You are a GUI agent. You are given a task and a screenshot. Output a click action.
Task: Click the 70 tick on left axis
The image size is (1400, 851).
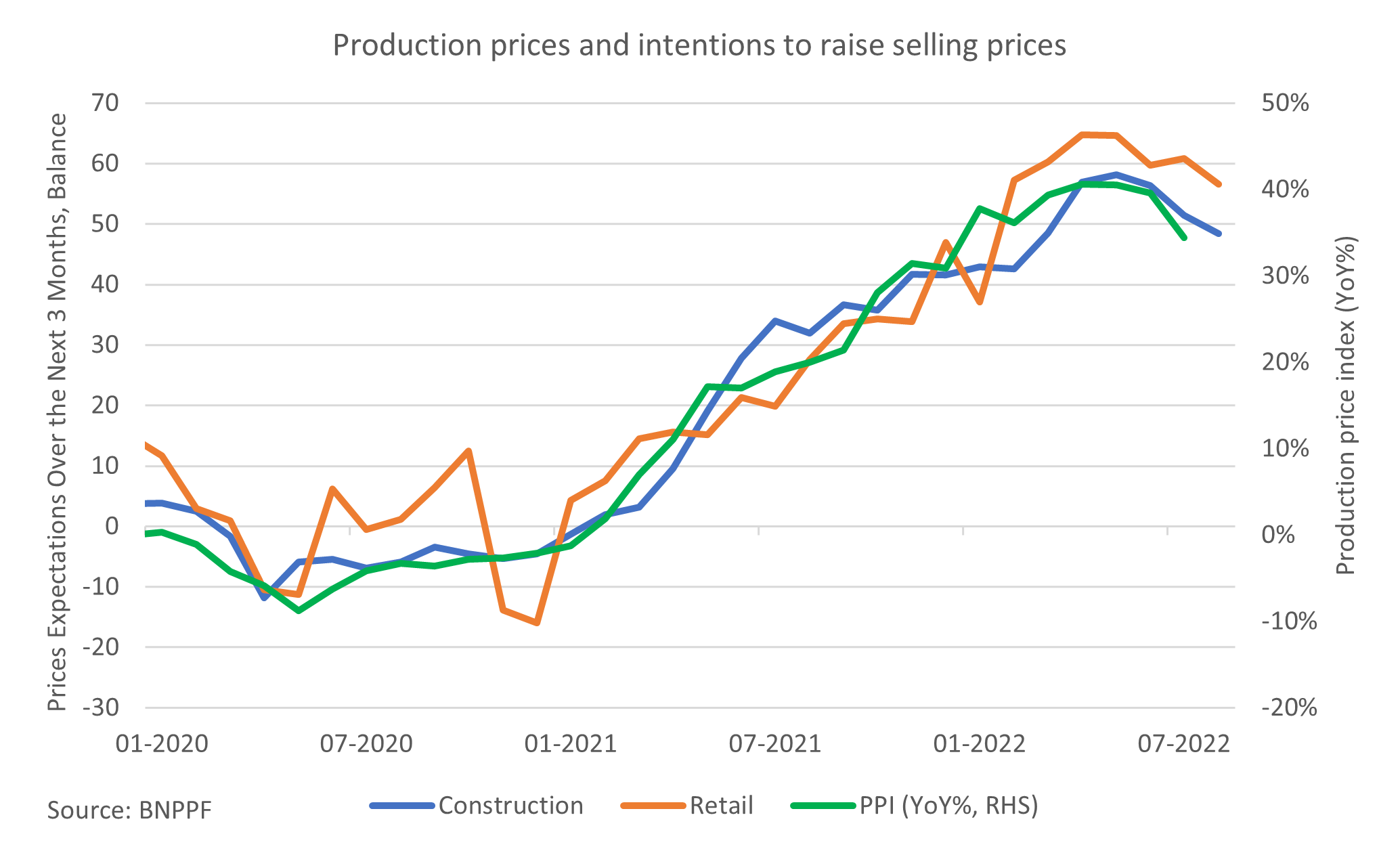(105, 104)
